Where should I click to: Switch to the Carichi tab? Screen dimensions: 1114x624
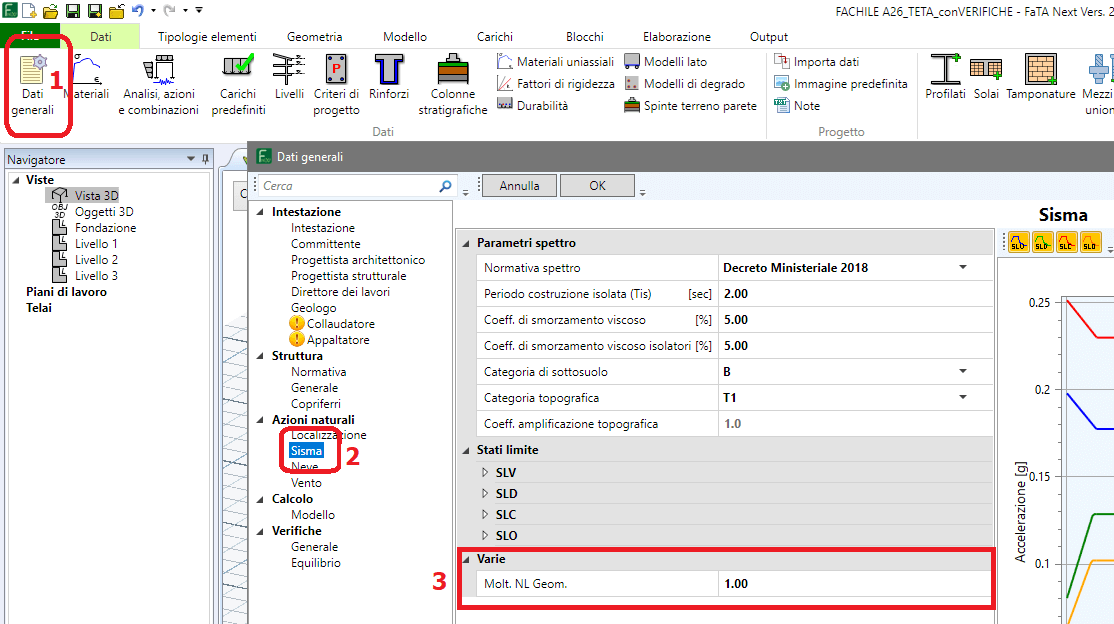coord(494,37)
